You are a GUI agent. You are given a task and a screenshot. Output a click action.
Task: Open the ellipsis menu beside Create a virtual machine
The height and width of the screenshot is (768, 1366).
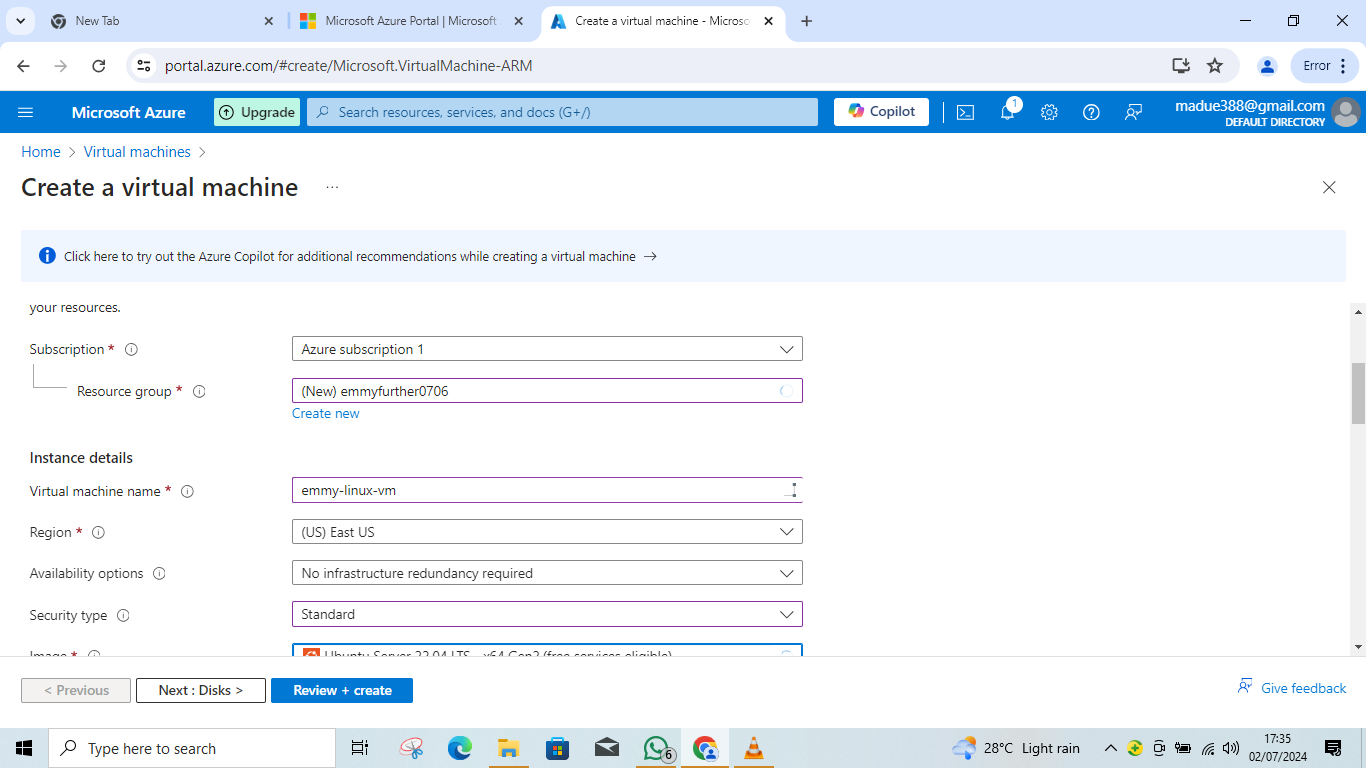coord(332,187)
